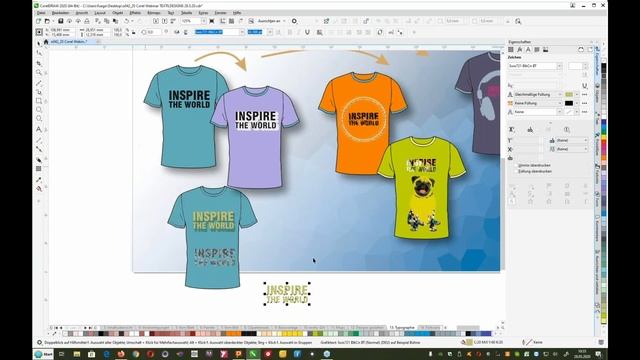Screen dimensions: 640x360
Task: Select the Polygon tool in the toolbox
Action: [x=39, y=118]
